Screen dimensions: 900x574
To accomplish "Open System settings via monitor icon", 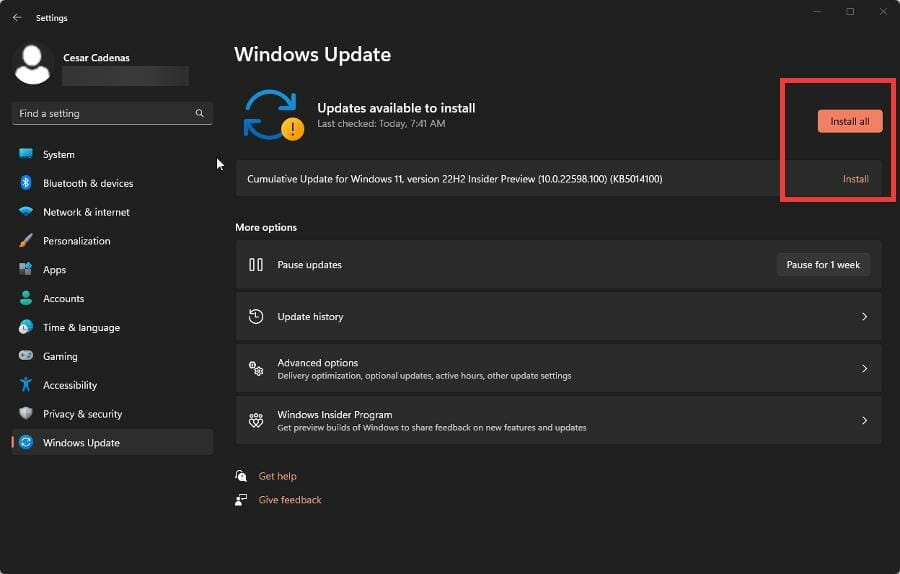I will 26,154.
